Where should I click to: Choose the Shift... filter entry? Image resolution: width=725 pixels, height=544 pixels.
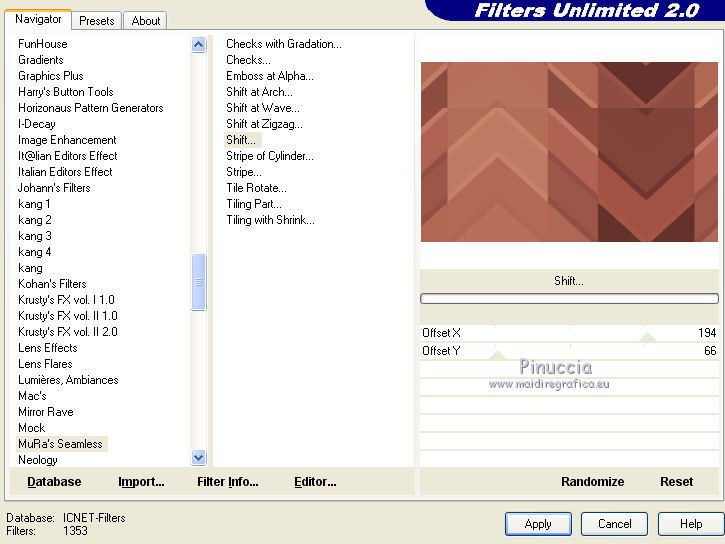[x=241, y=140]
